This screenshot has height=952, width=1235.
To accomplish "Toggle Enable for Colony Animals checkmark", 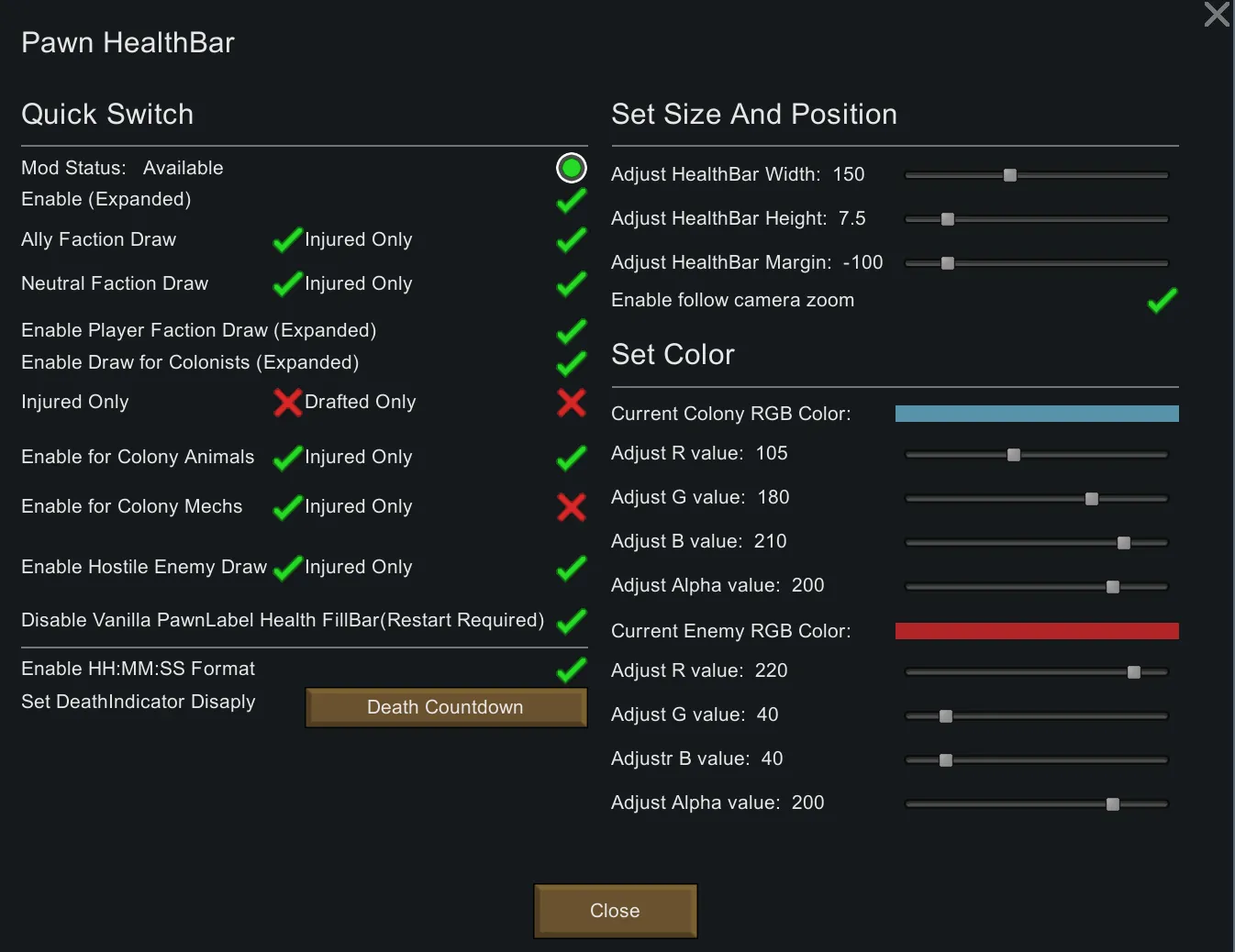I will click(287, 457).
